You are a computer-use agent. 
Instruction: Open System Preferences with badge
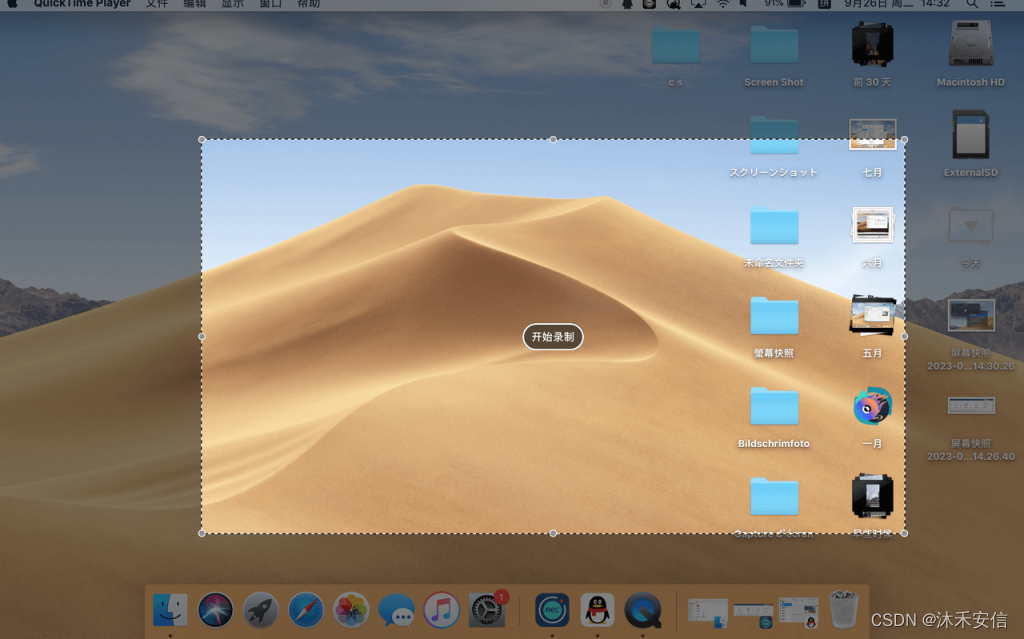tap(487, 610)
